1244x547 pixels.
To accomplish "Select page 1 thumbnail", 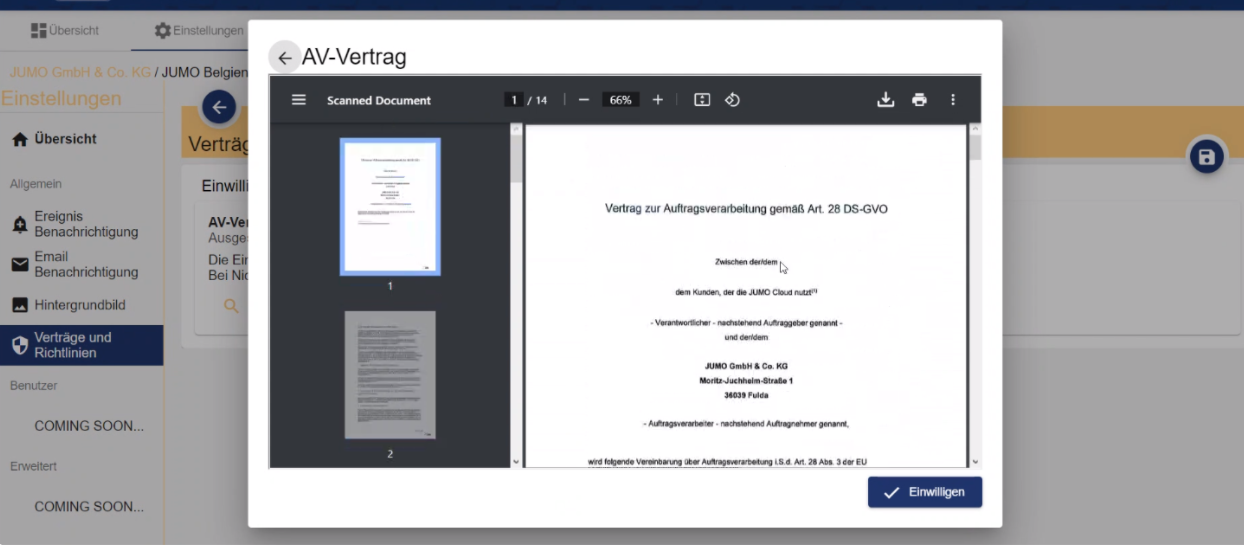I will 390,207.
